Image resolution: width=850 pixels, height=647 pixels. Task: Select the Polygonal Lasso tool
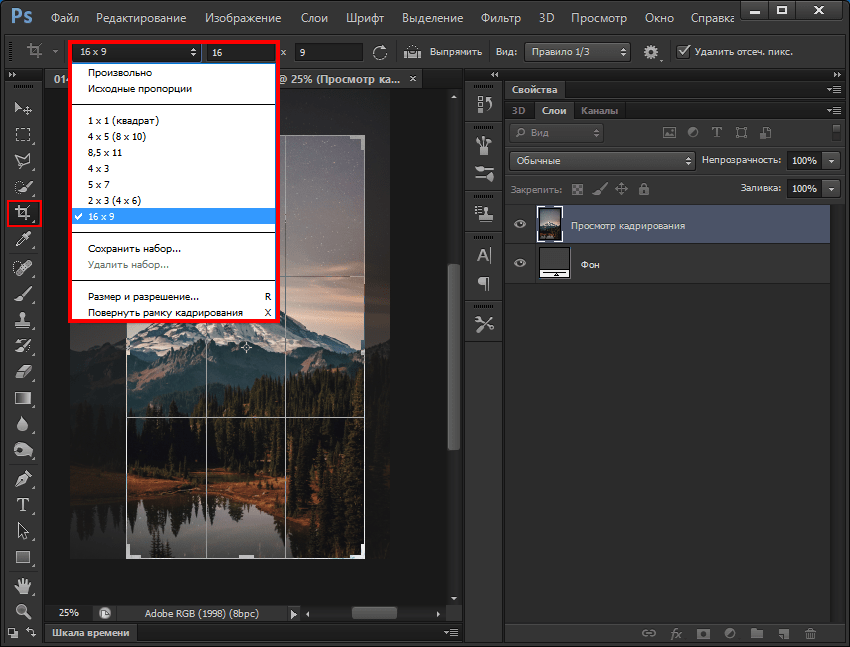(23, 160)
